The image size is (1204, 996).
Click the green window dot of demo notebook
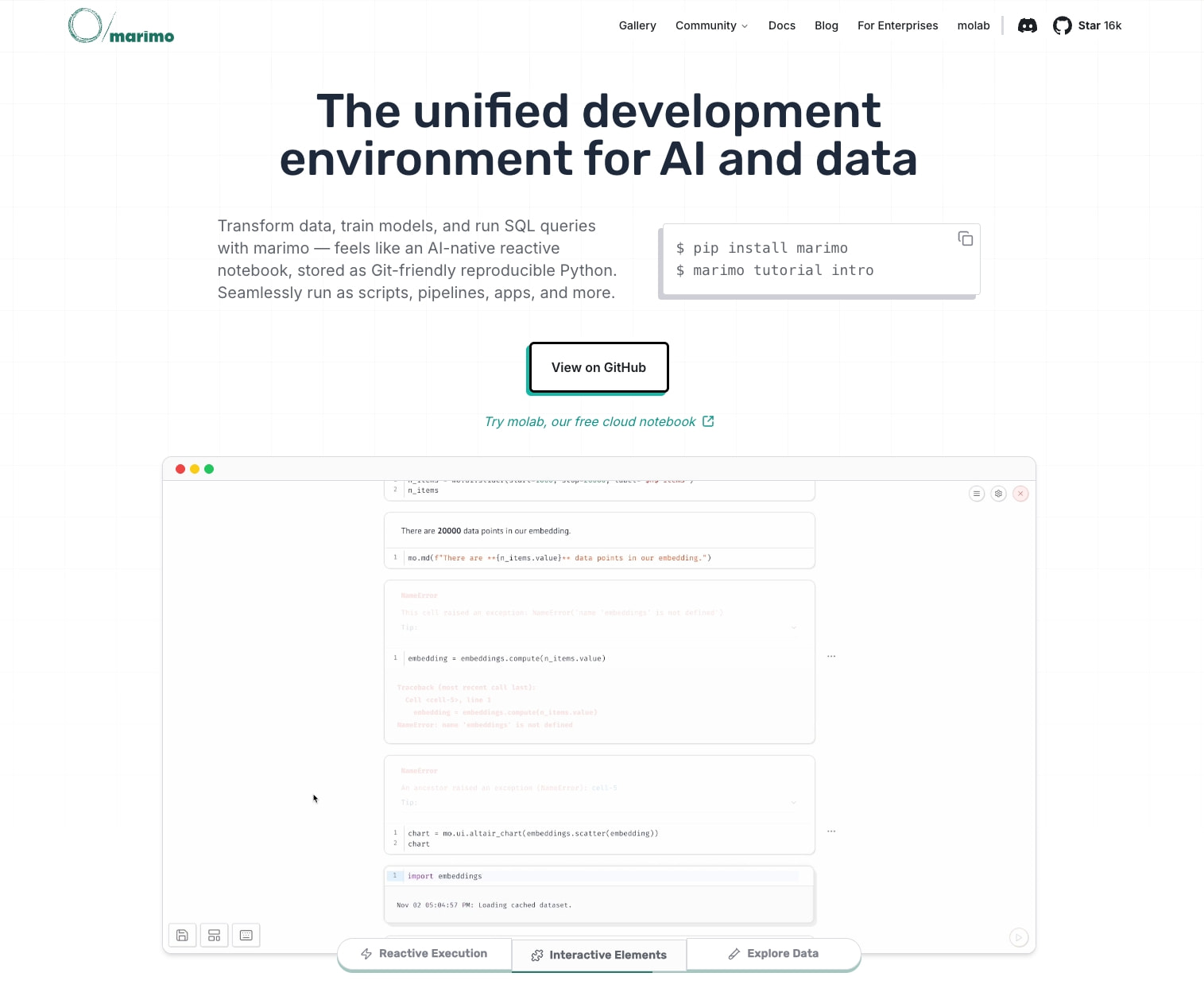click(209, 469)
